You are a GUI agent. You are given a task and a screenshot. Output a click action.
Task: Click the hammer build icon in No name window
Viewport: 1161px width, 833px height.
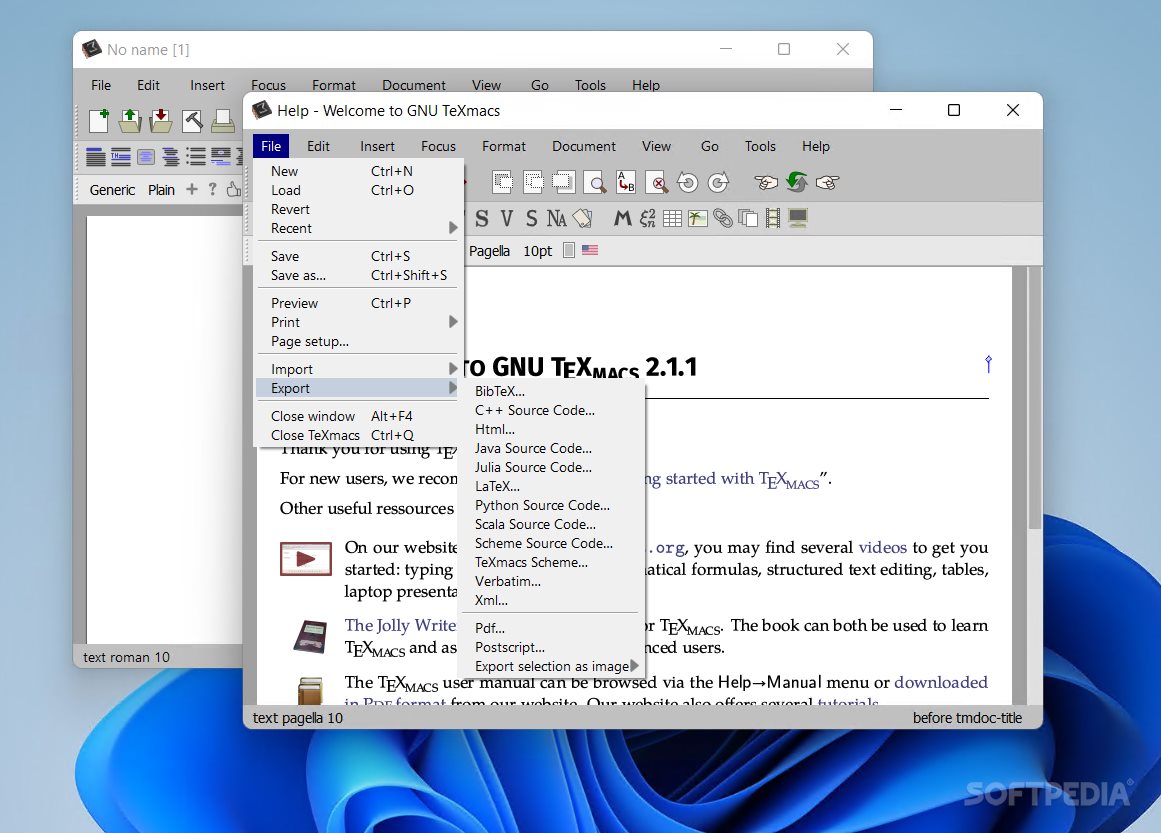coord(192,120)
